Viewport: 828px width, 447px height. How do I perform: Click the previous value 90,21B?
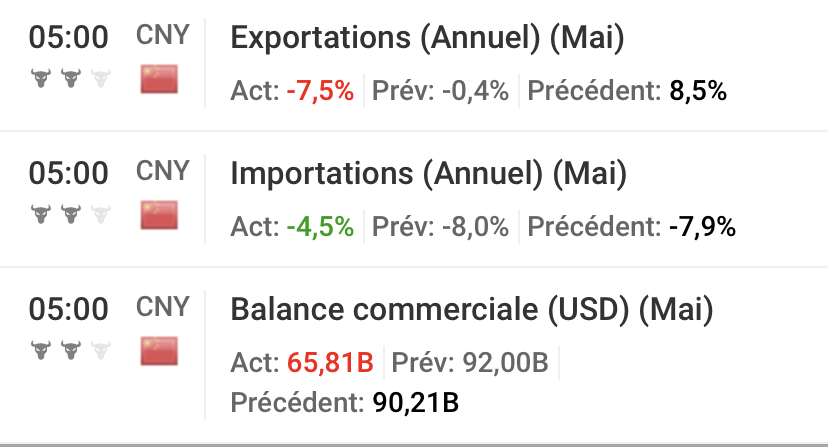coord(415,404)
